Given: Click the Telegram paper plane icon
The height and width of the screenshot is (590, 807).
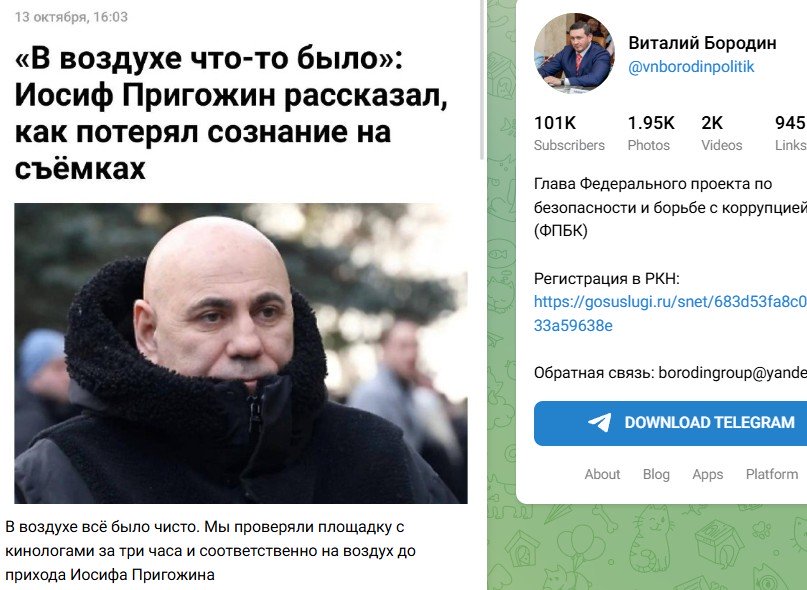Looking at the screenshot, I should (600, 423).
